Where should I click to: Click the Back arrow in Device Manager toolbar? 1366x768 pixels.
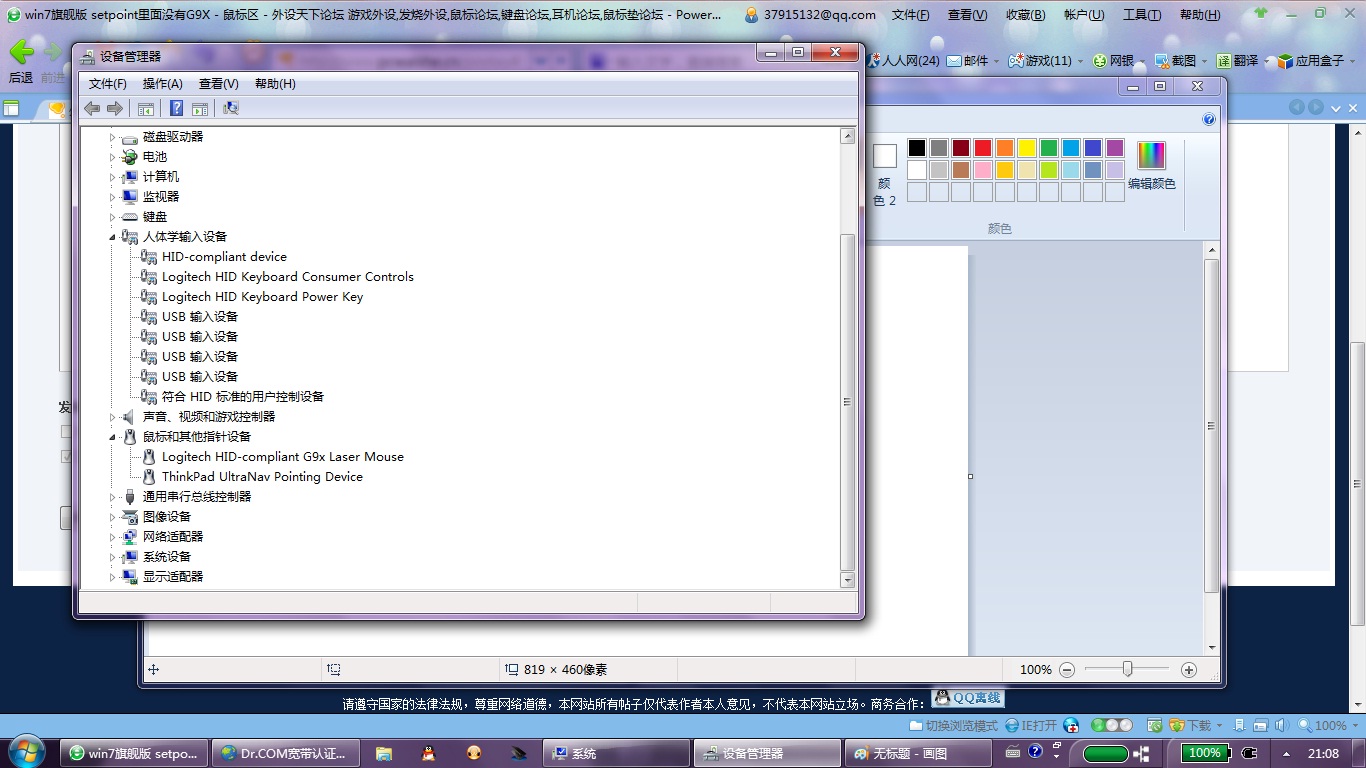click(x=92, y=108)
